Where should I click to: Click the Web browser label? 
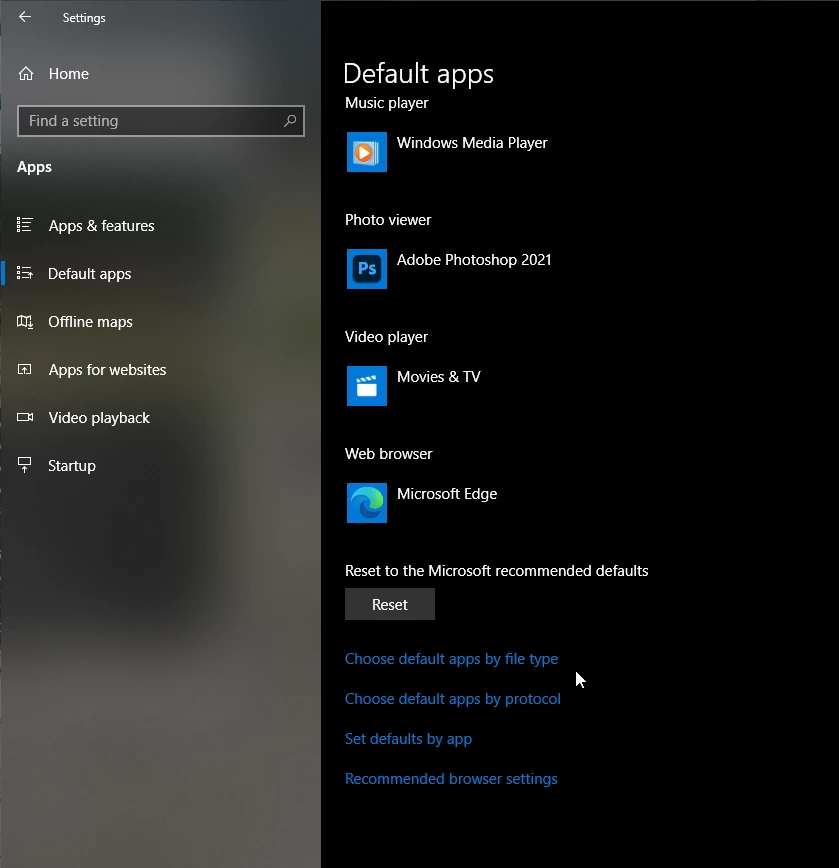389,454
